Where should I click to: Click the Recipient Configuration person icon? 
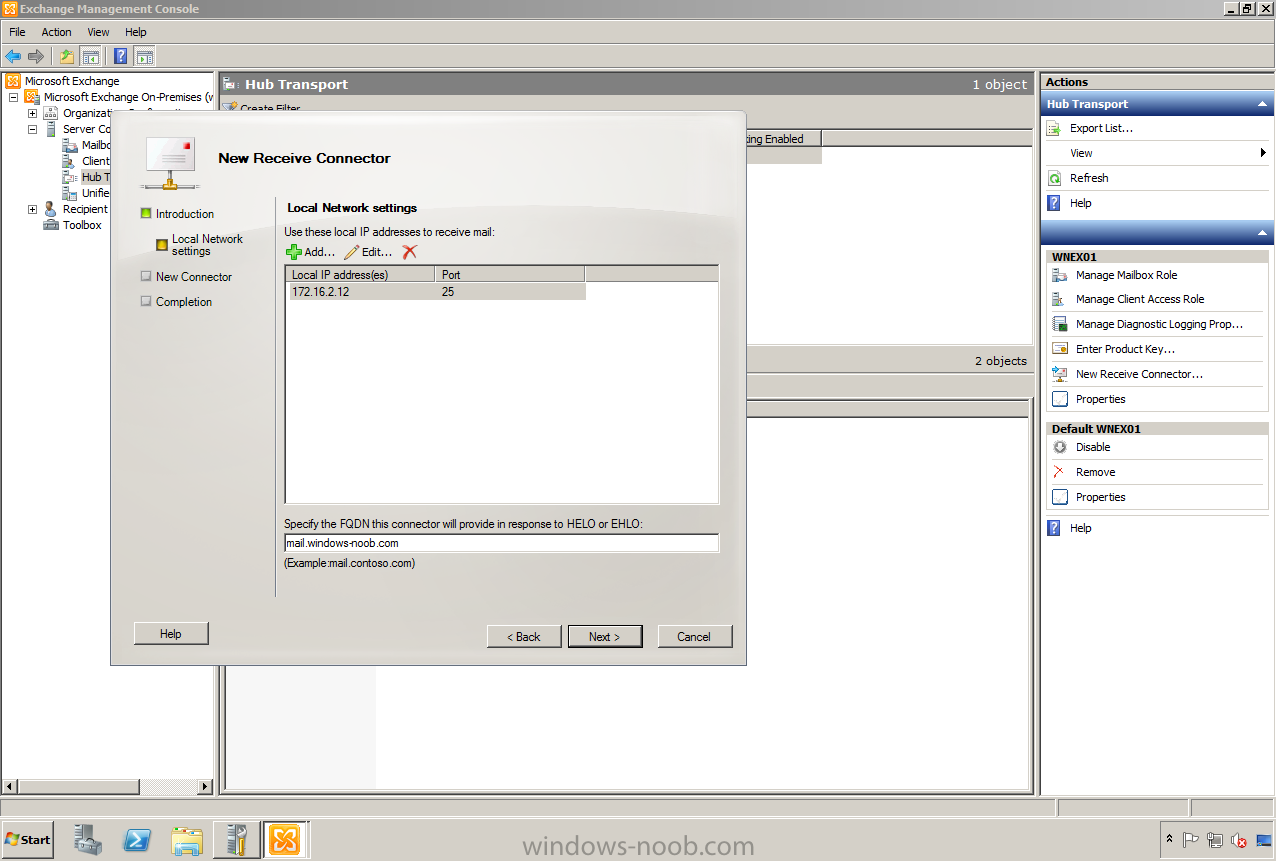tap(51, 209)
